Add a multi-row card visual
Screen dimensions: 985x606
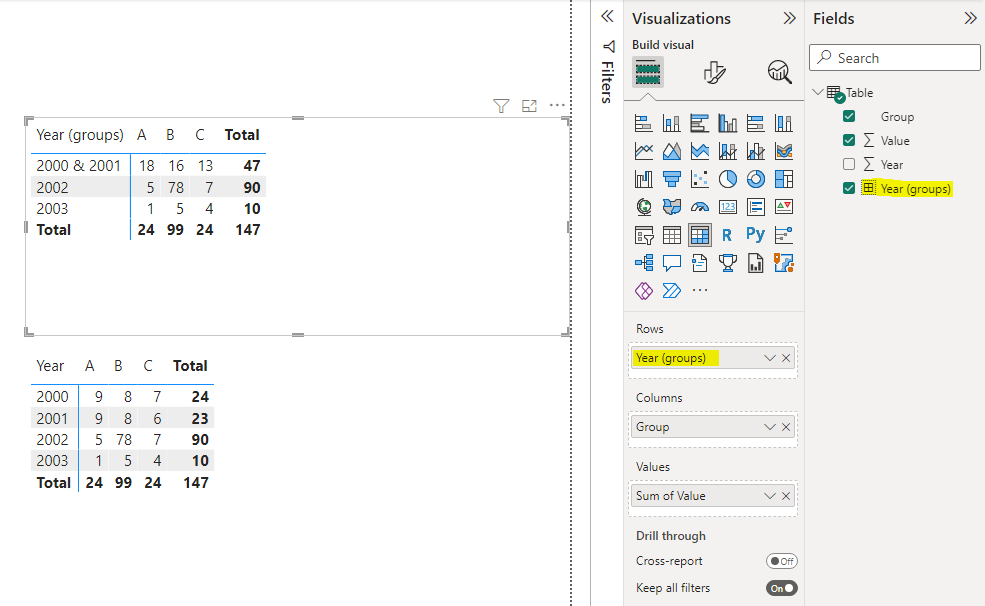click(756, 207)
